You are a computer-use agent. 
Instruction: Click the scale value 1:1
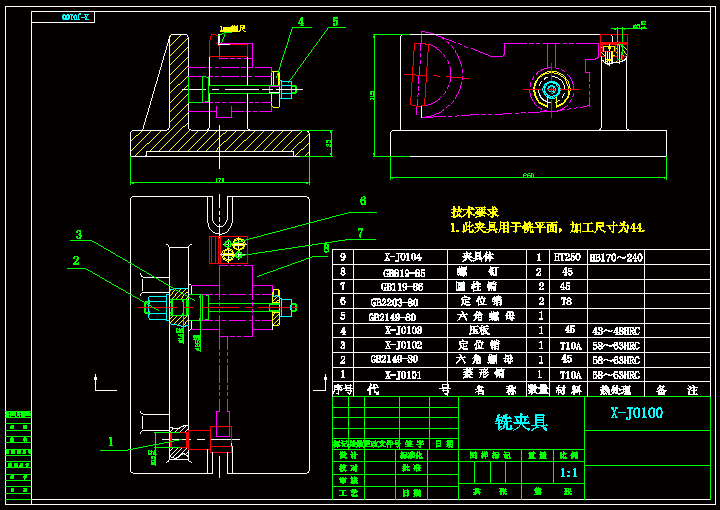point(568,472)
